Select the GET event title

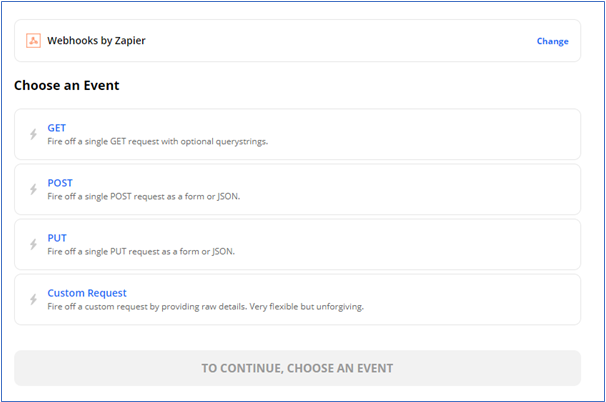(57, 128)
